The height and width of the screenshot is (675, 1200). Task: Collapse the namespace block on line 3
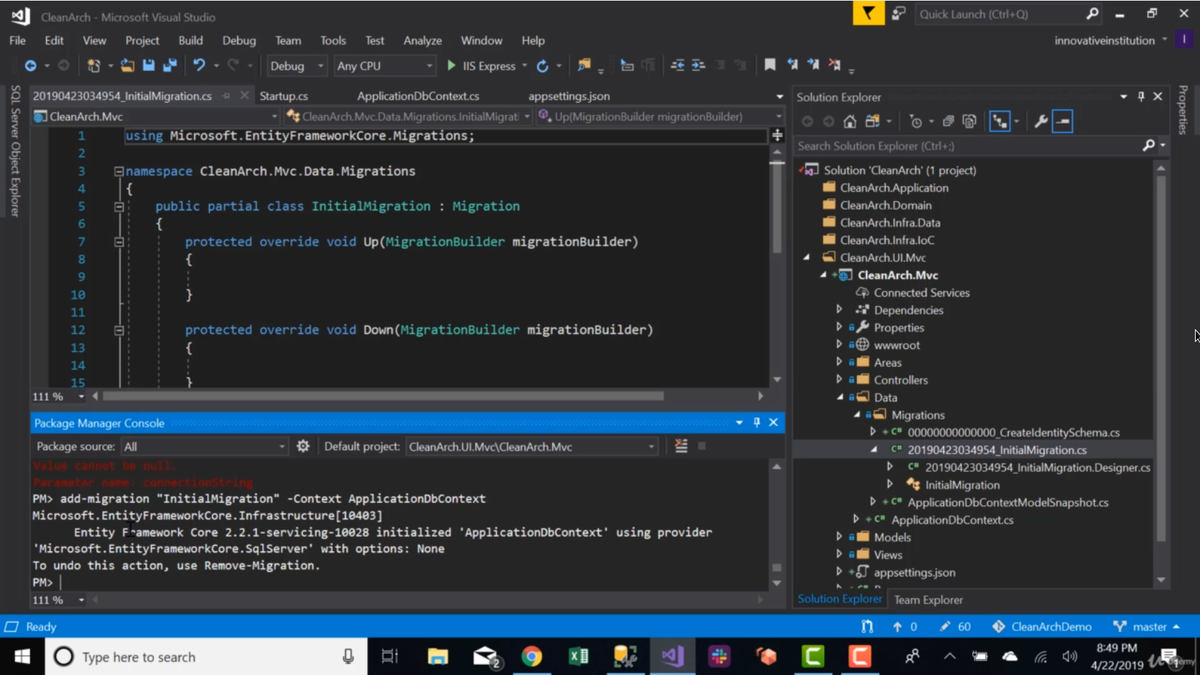(119, 171)
